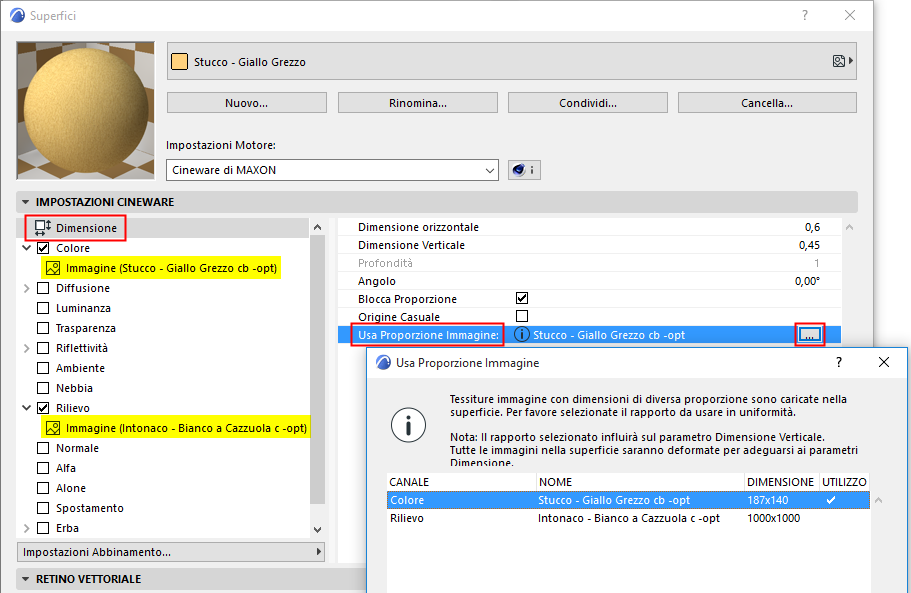Enable the Erba channel checkbox
This screenshot has height=593, width=911.
point(43,528)
